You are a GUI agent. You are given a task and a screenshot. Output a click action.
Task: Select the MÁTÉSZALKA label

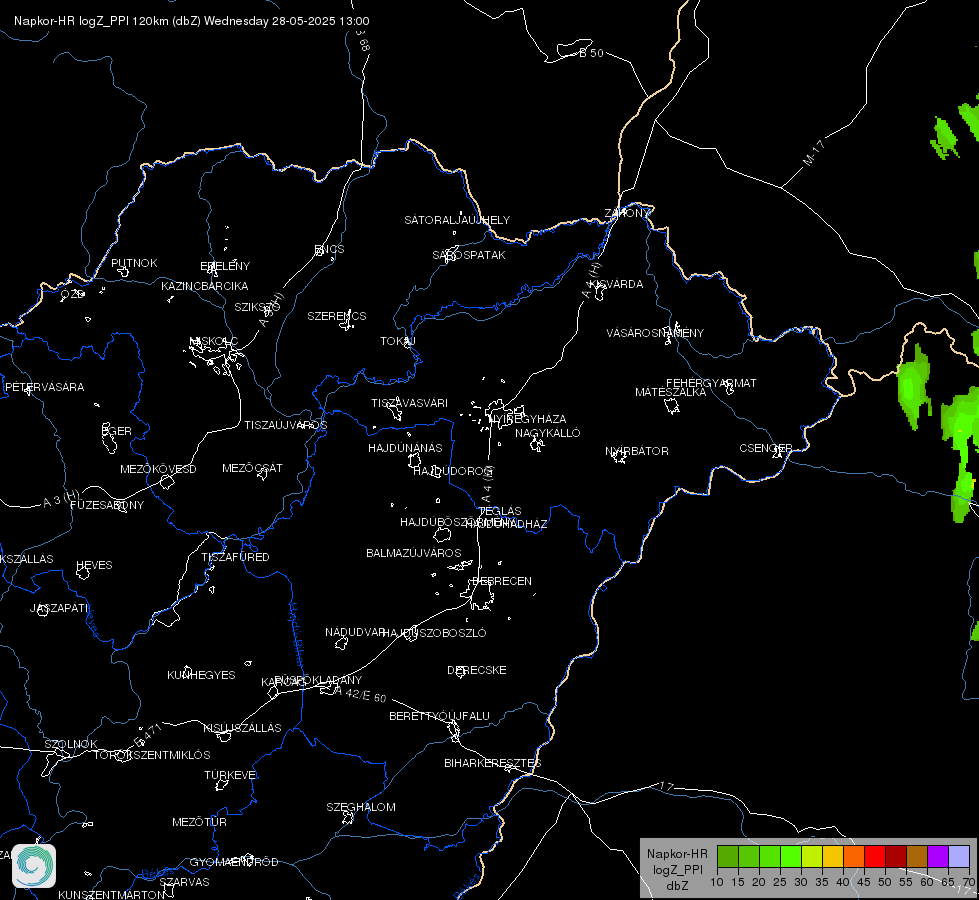coord(671,392)
